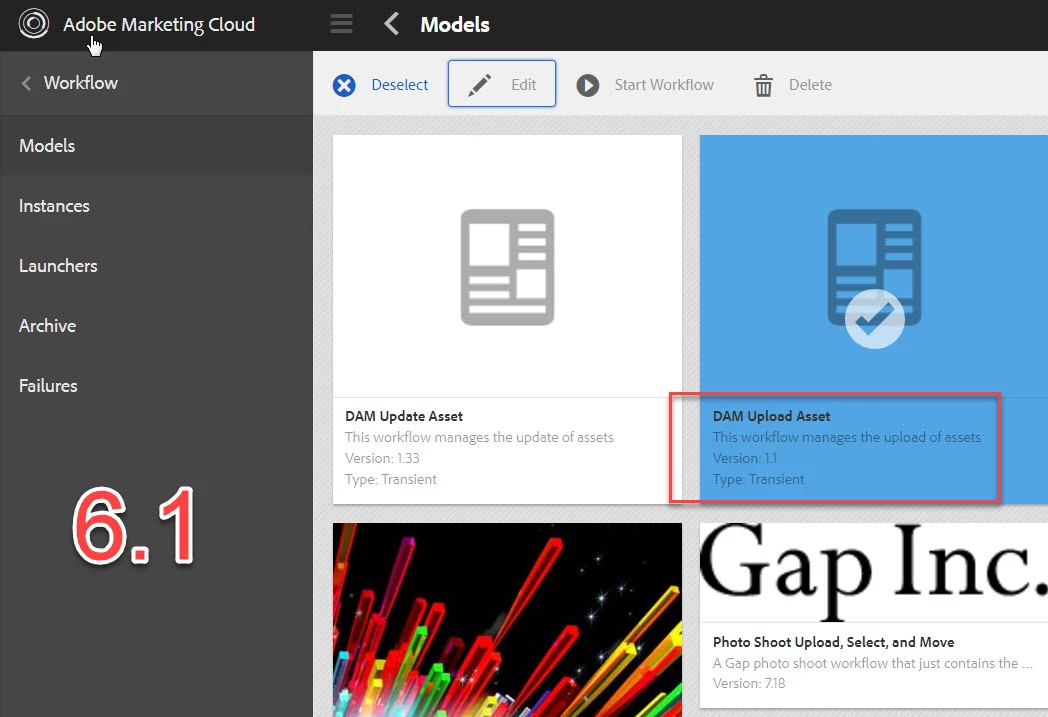Viewport: 1048px width, 717px height.
Task: Collapse Workflow using the back chevron
Action: coord(26,84)
